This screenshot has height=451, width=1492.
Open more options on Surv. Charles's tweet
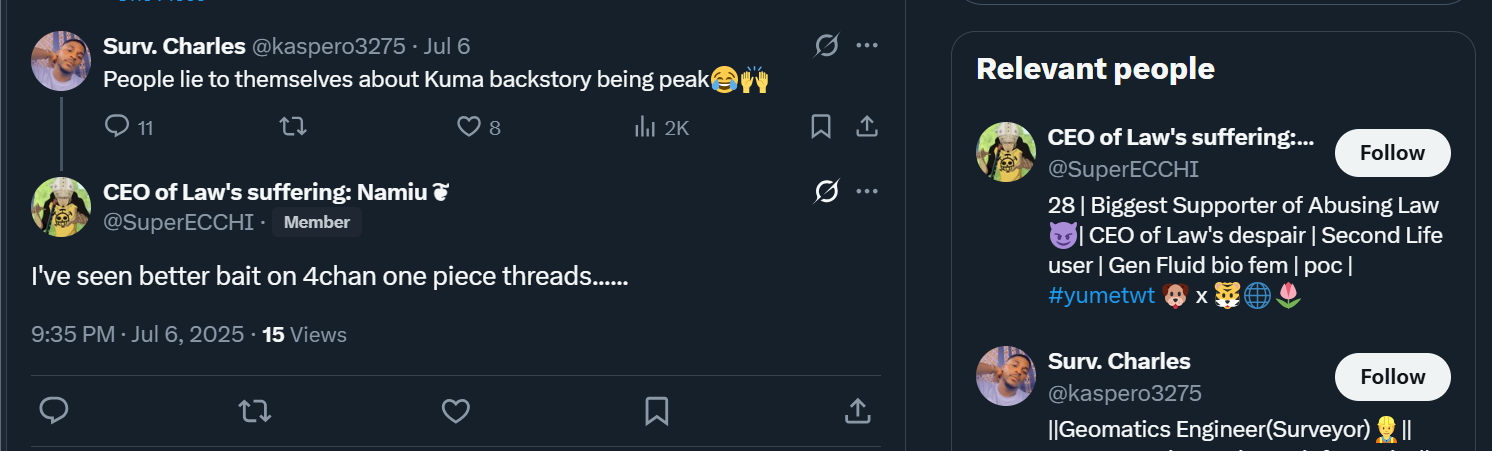867,46
